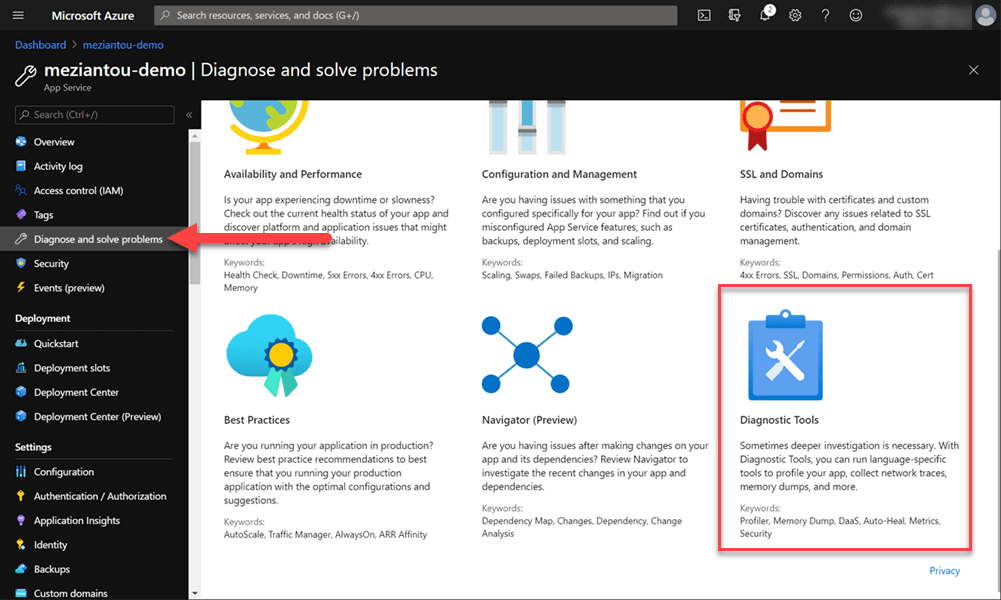This screenshot has height=600, width=1001.
Task: Open the feedback smiley icon
Action: (x=855, y=15)
